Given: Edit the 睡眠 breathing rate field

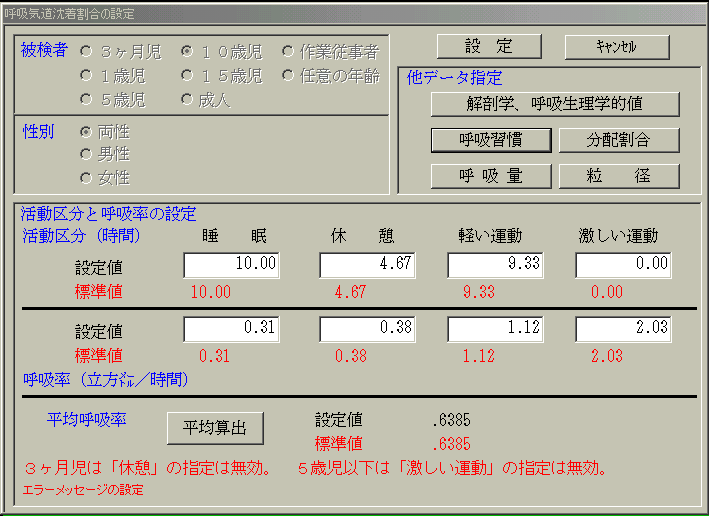Looking at the screenshot, I should [x=231, y=328].
